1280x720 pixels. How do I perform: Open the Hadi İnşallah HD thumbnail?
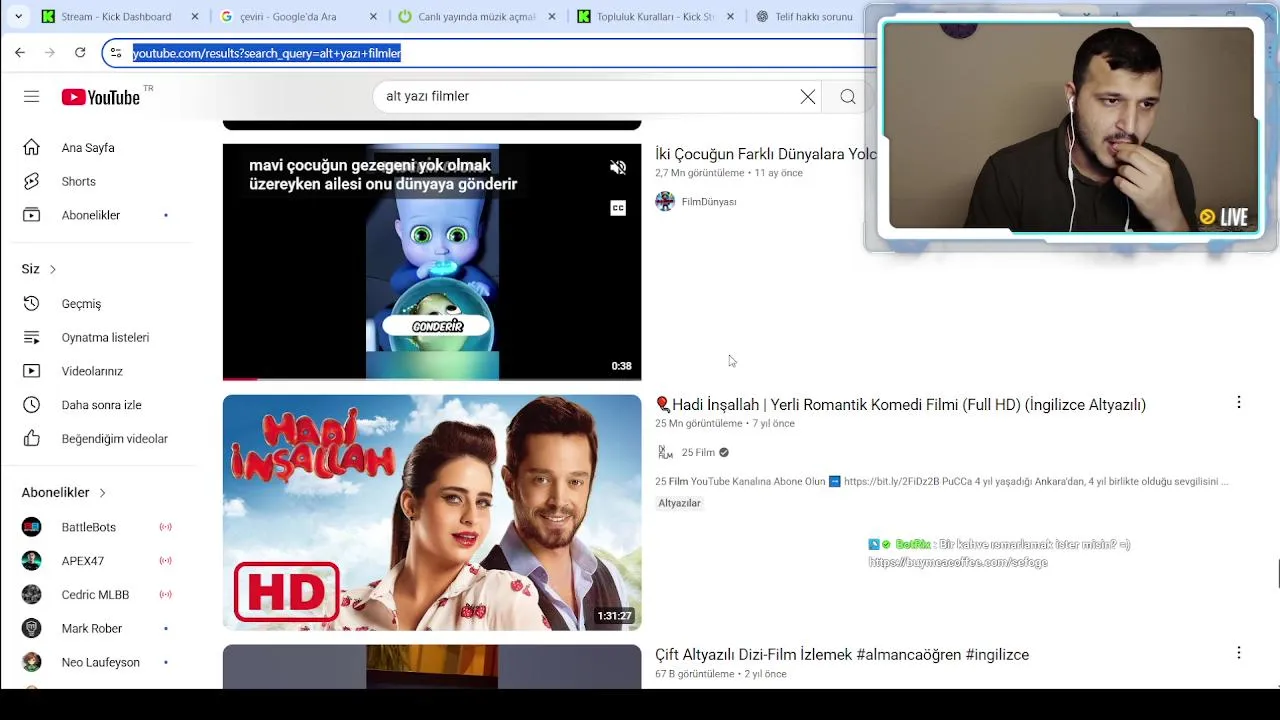(432, 512)
